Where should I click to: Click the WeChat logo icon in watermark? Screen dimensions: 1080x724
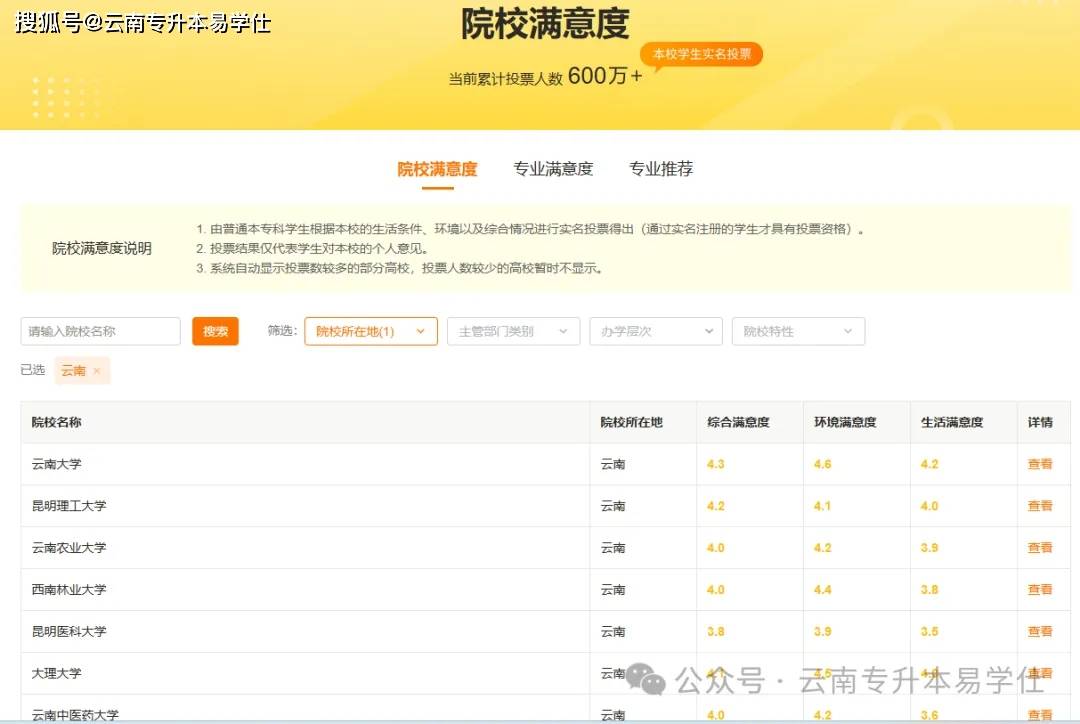click(x=645, y=679)
